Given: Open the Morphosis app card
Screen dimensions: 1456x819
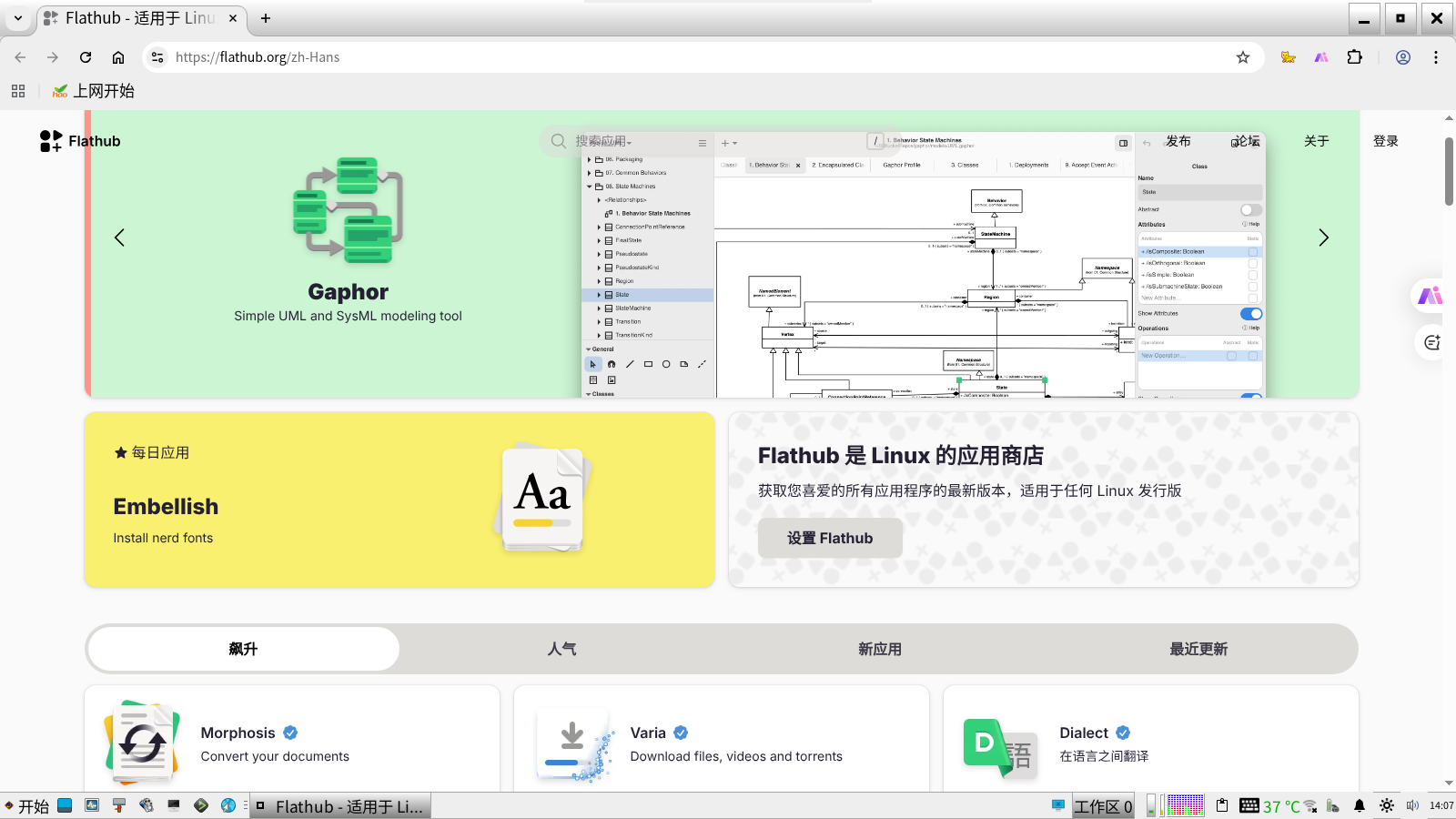Looking at the screenshot, I should pos(292,739).
